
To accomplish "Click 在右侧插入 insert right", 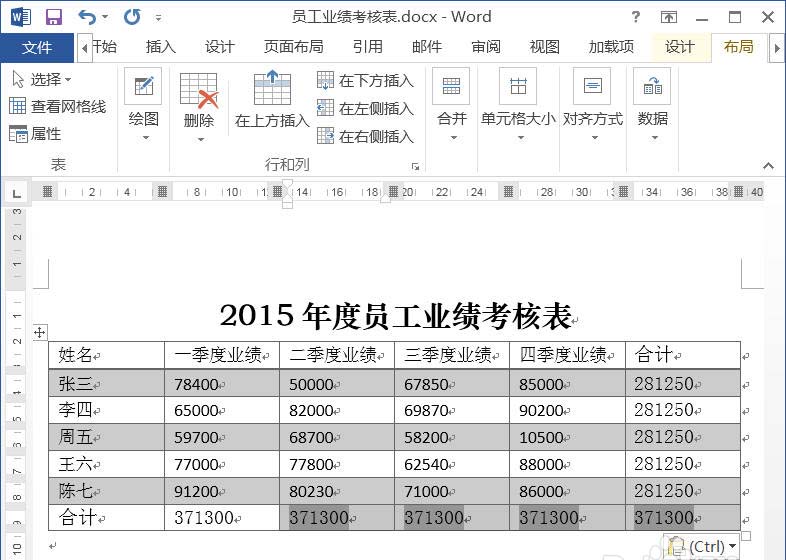I will pos(365,136).
